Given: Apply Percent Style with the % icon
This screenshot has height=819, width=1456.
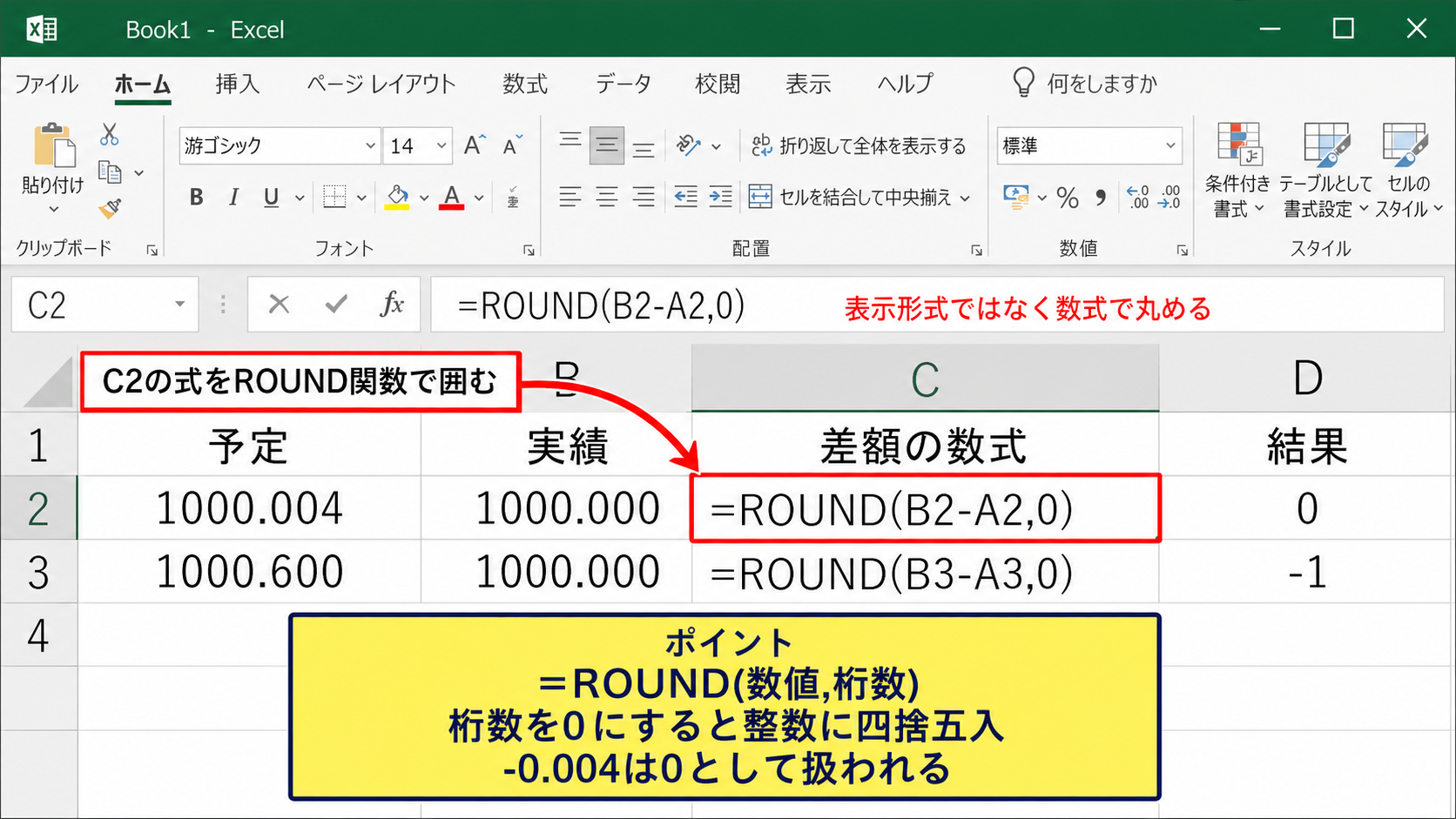Looking at the screenshot, I should pyautogui.click(x=1068, y=198).
